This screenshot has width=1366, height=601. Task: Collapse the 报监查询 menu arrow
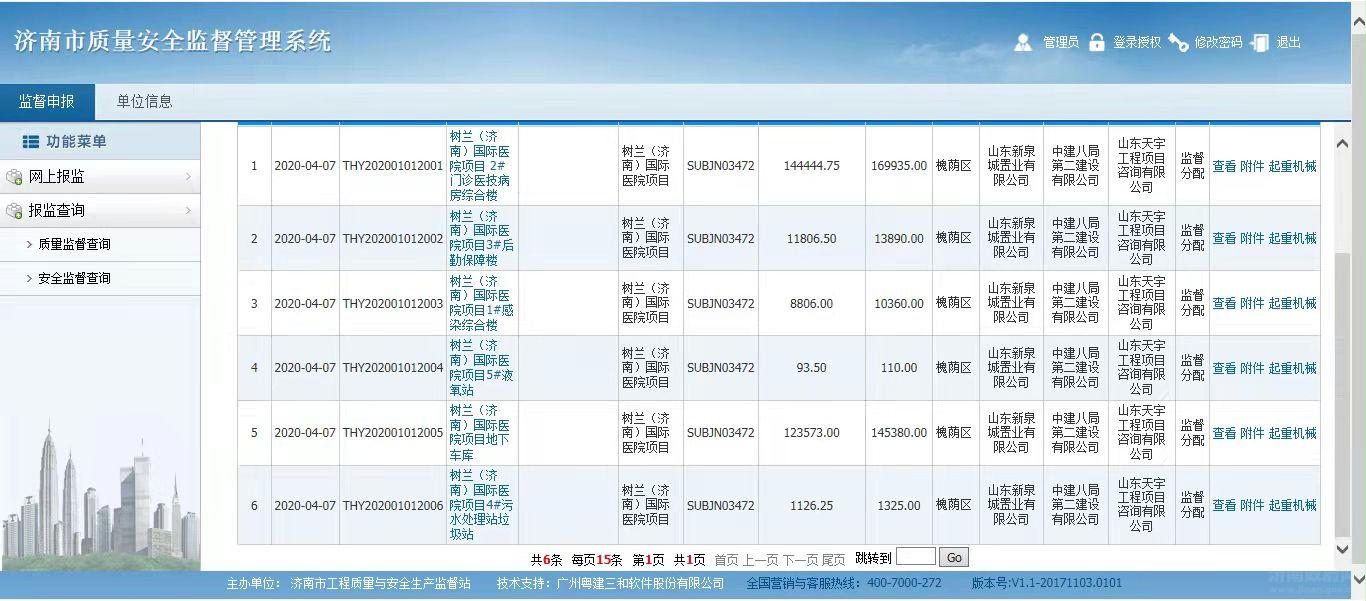(188, 211)
